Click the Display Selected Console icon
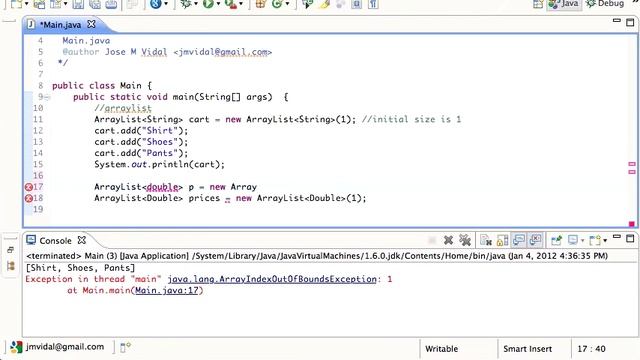 (x=573, y=240)
